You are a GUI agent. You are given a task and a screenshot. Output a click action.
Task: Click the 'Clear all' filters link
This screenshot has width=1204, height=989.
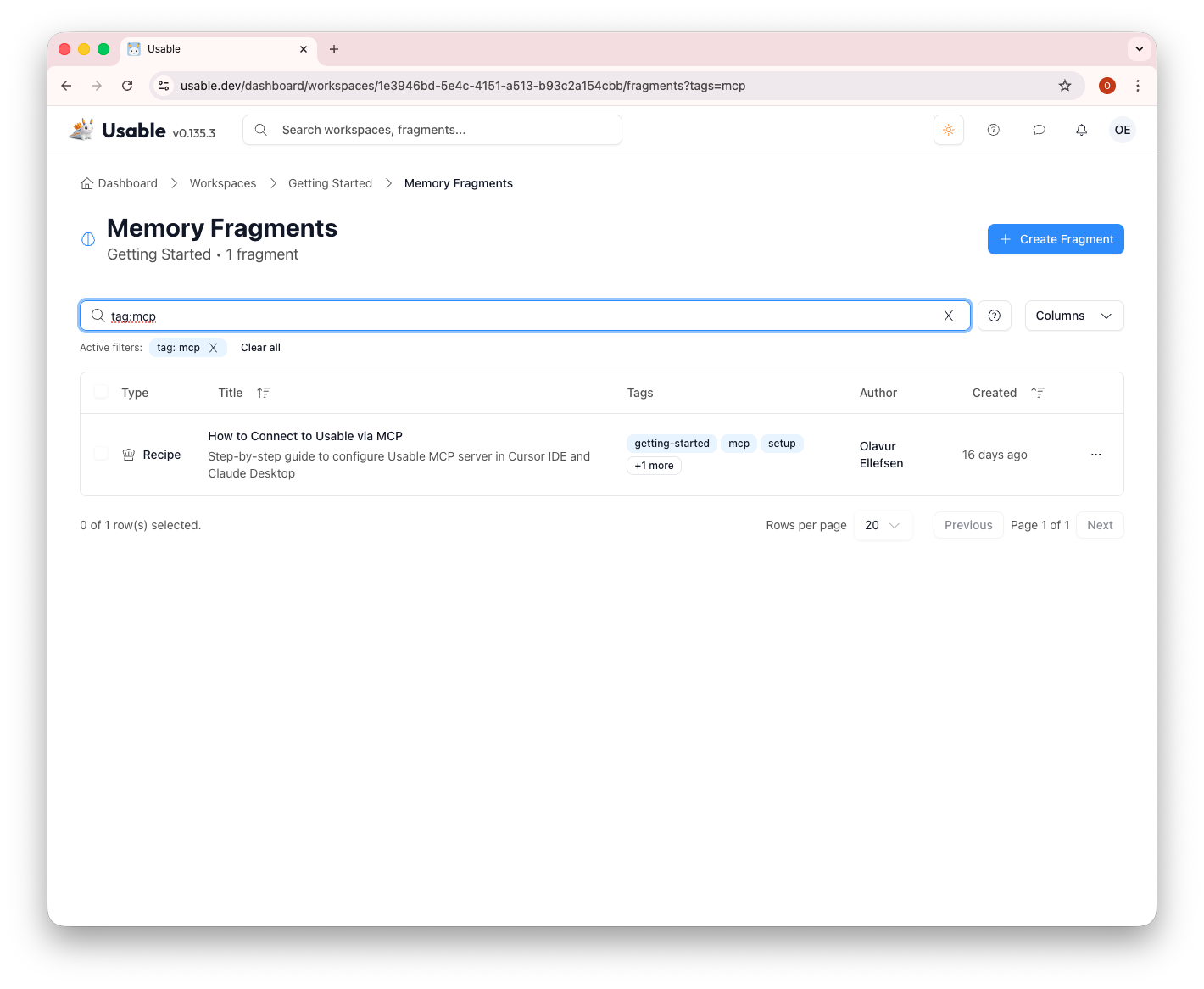tap(260, 348)
